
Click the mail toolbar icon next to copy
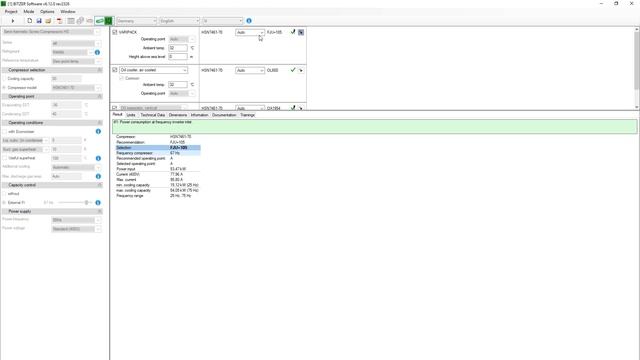click(89, 21)
